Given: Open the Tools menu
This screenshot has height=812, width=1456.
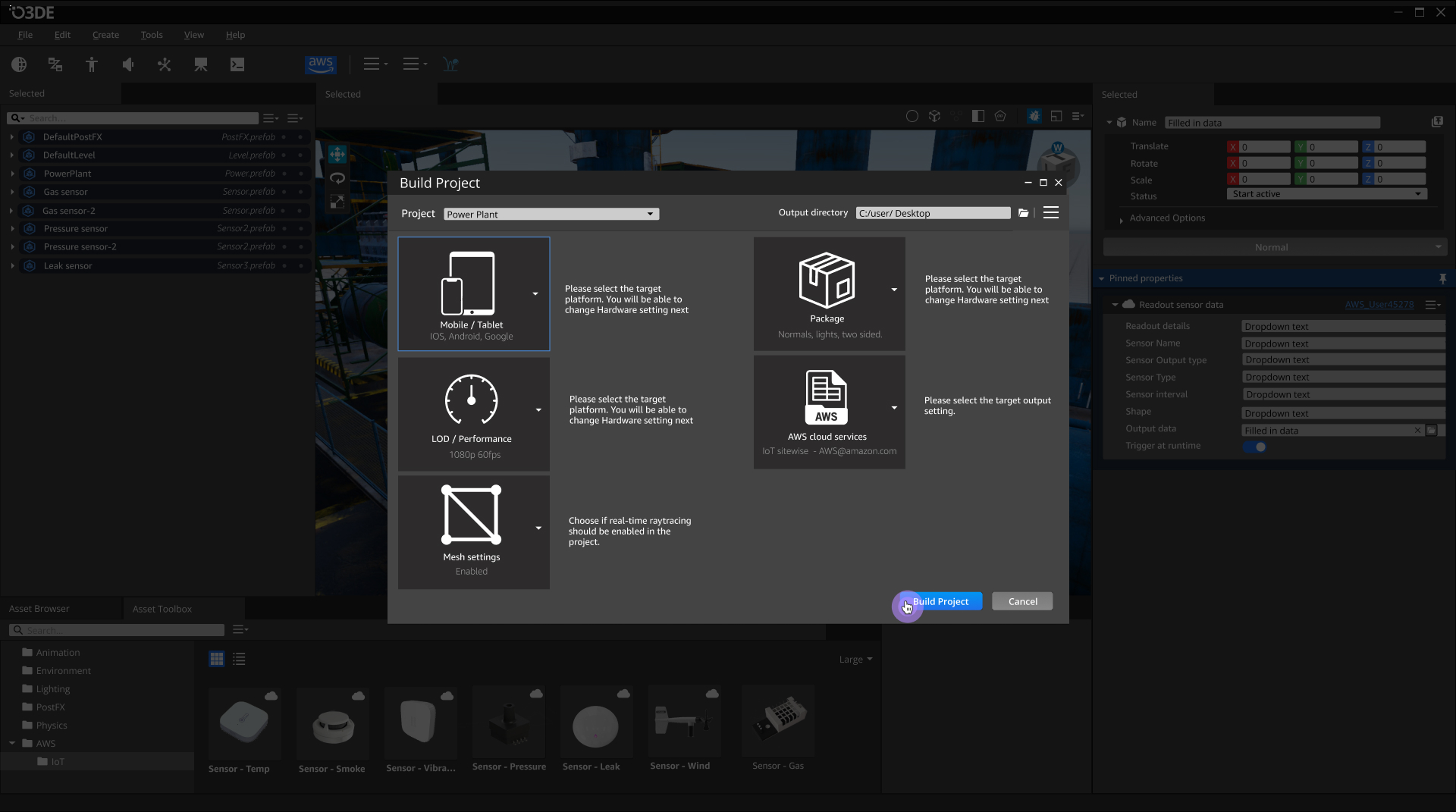Looking at the screenshot, I should coord(152,35).
